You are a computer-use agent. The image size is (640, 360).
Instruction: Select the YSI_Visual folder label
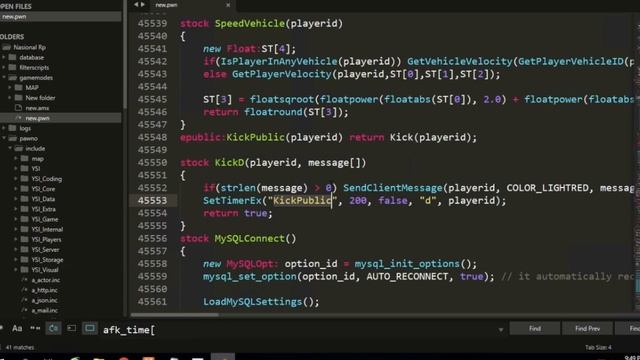45,270
